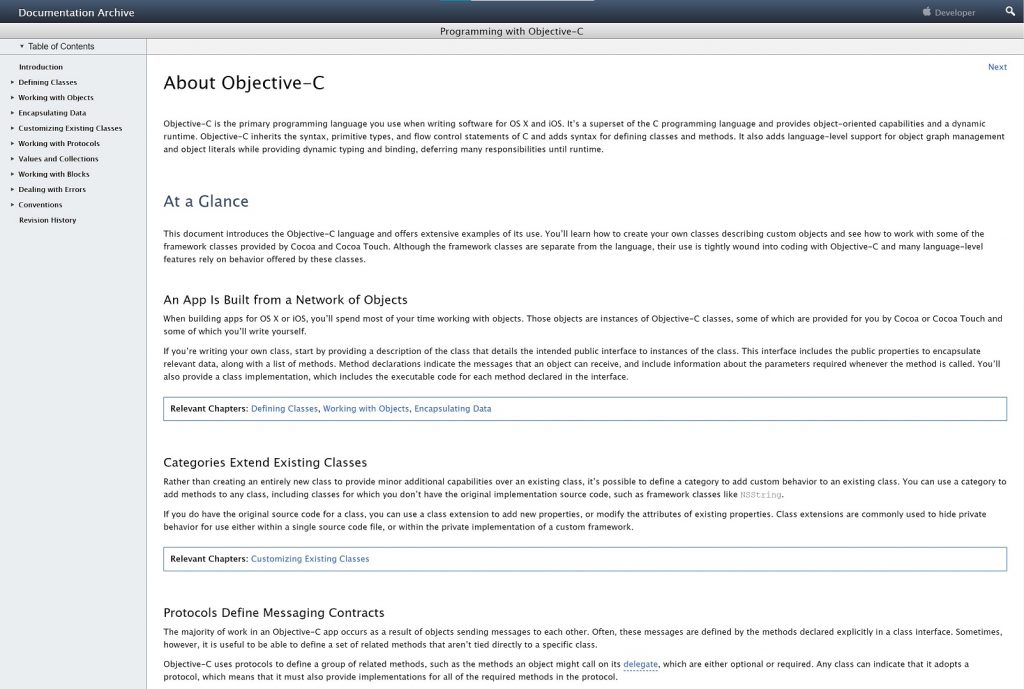Go to the Next page link
This screenshot has width=1024, height=689.
[x=997, y=67]
